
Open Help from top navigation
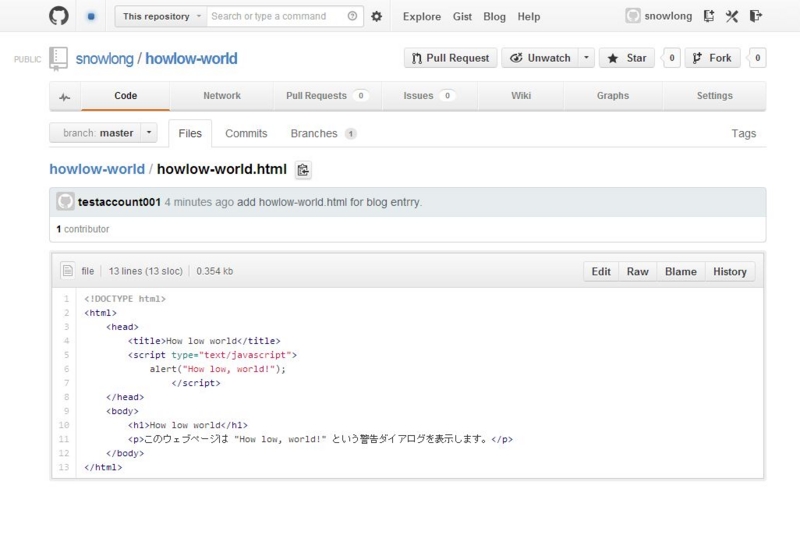pyautogui.click(x=529, y=16)
